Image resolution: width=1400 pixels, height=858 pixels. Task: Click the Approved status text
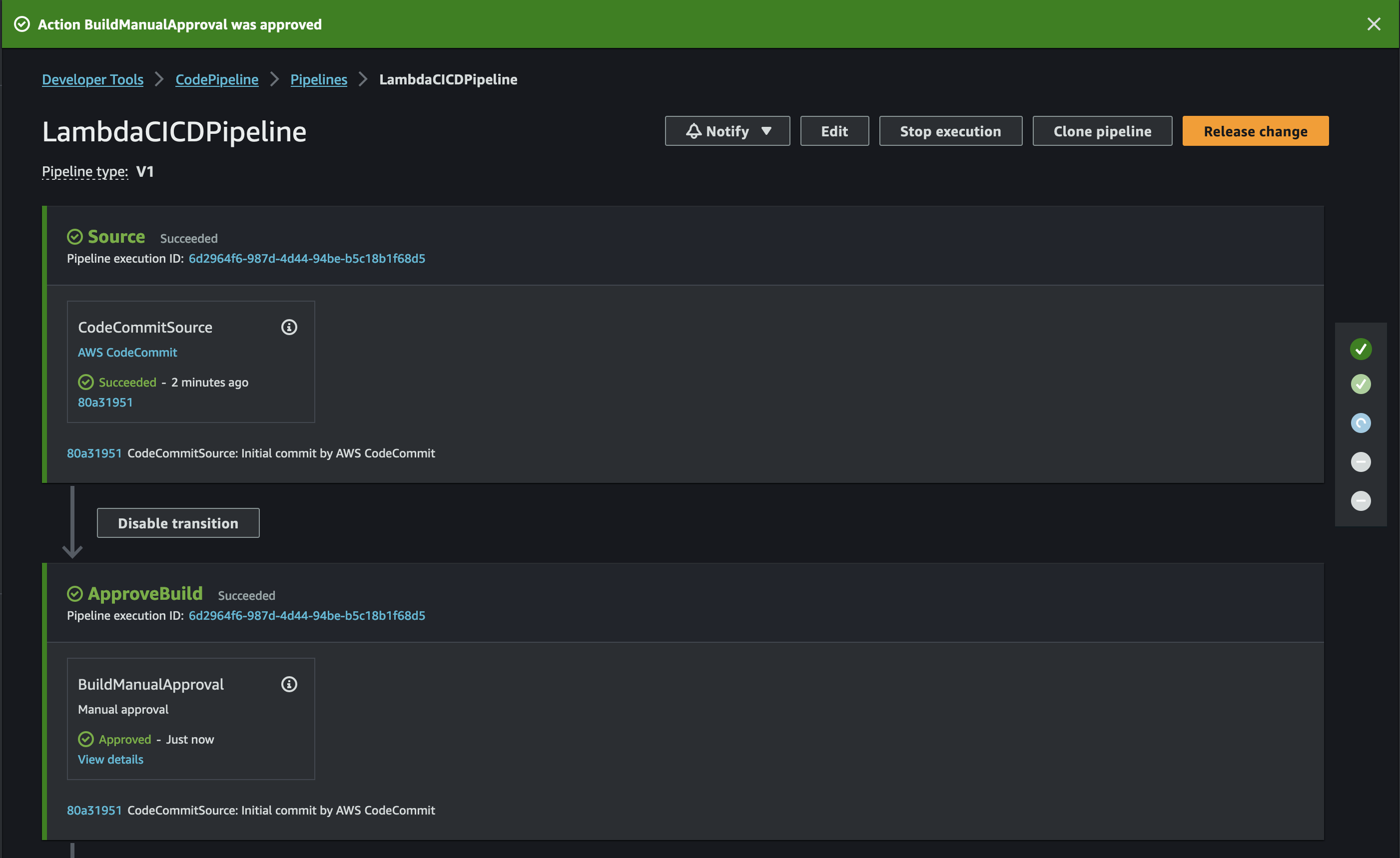(x=125, y=739)
